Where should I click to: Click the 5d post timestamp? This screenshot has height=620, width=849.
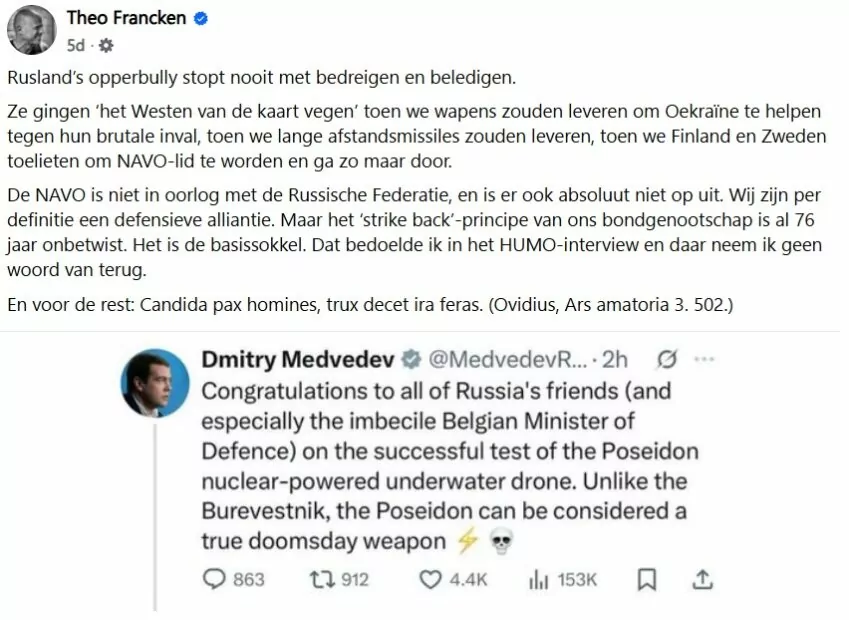point(76,45)
